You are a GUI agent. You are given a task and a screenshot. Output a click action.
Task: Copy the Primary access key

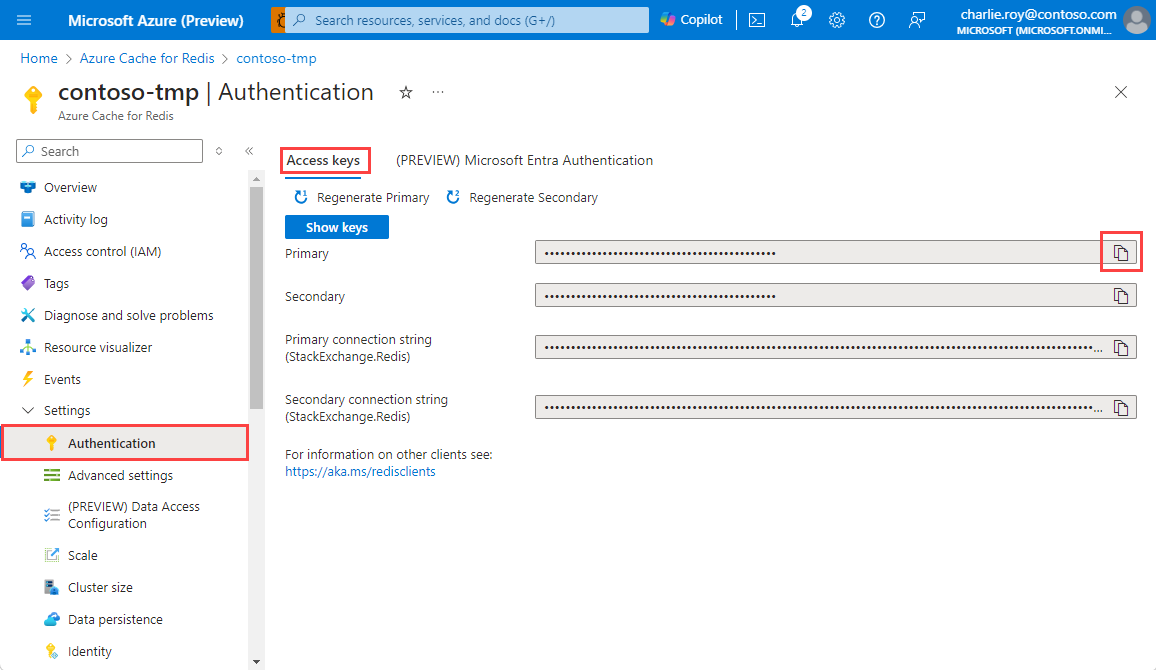pyautogui.click(x=1121, y=252)
